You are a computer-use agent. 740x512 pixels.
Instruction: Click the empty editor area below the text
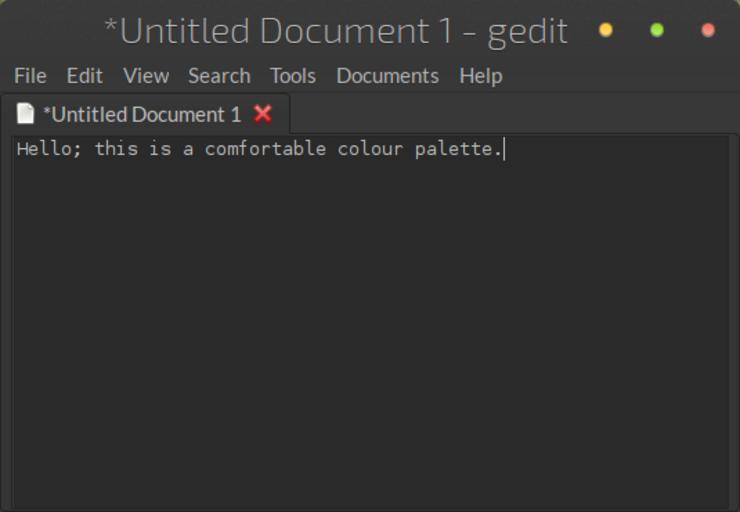pos(370,330)
